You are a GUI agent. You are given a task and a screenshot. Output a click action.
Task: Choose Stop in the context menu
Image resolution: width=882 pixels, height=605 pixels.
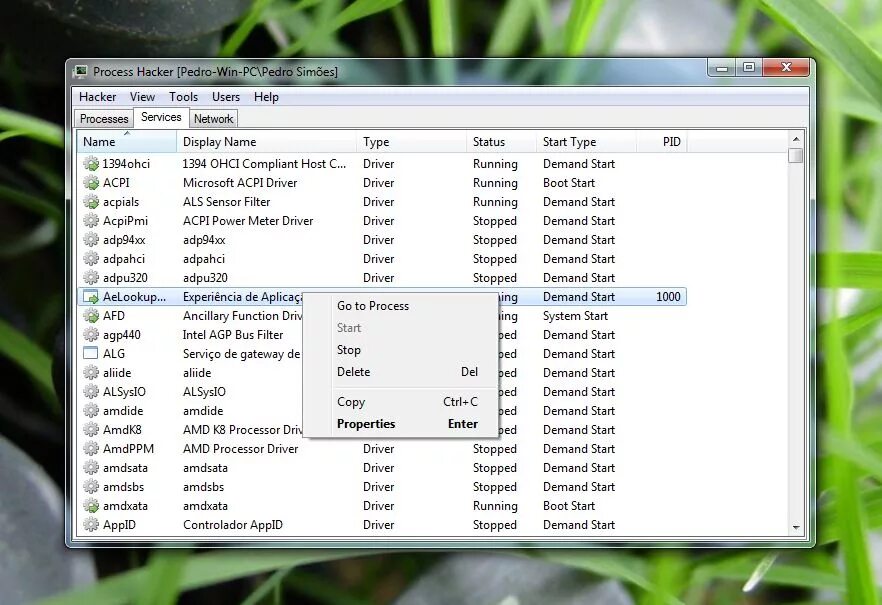[400, 350]
